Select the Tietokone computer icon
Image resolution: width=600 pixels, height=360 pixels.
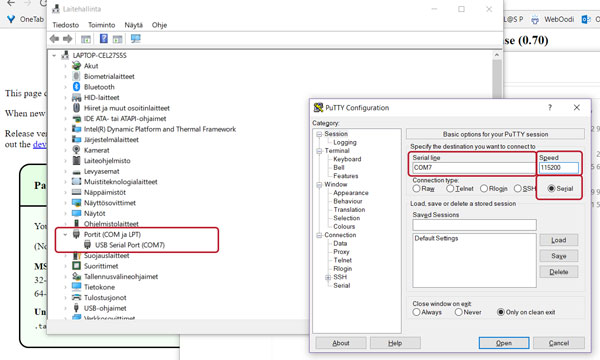pyautogui.click(x=77, y=287)
